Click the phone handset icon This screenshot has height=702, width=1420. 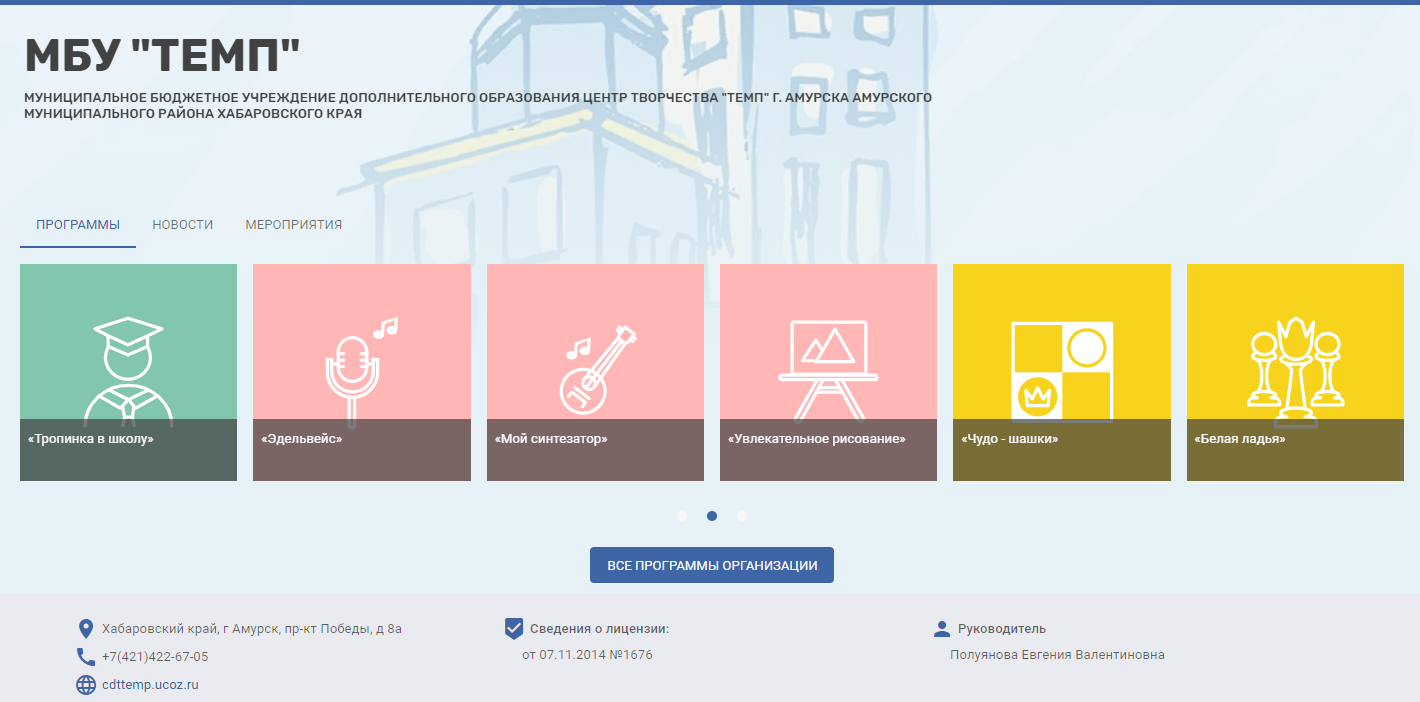click(x=86, y=657)
